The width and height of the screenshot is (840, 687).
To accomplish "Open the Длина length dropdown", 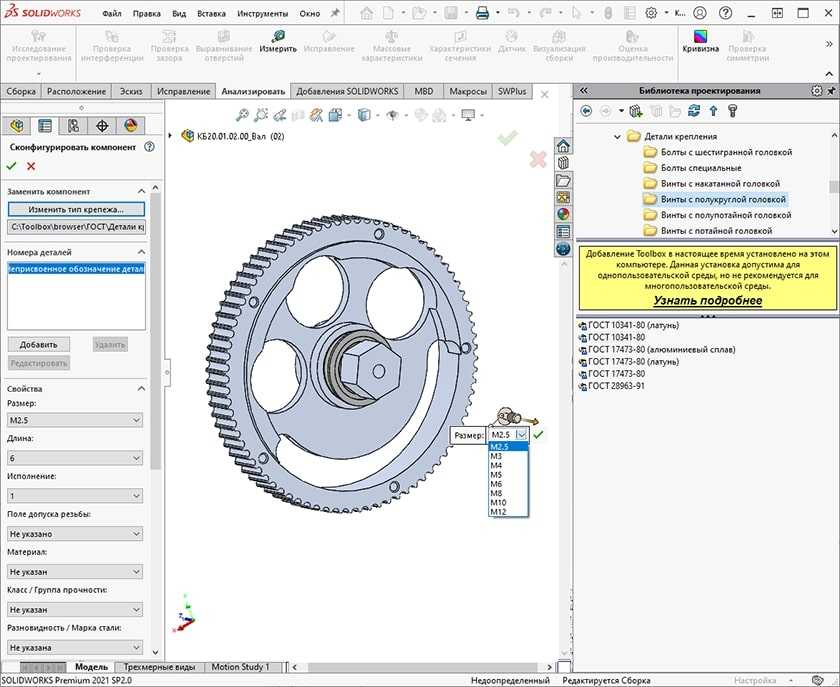I will pyautogui.click(x=75, y=458).
